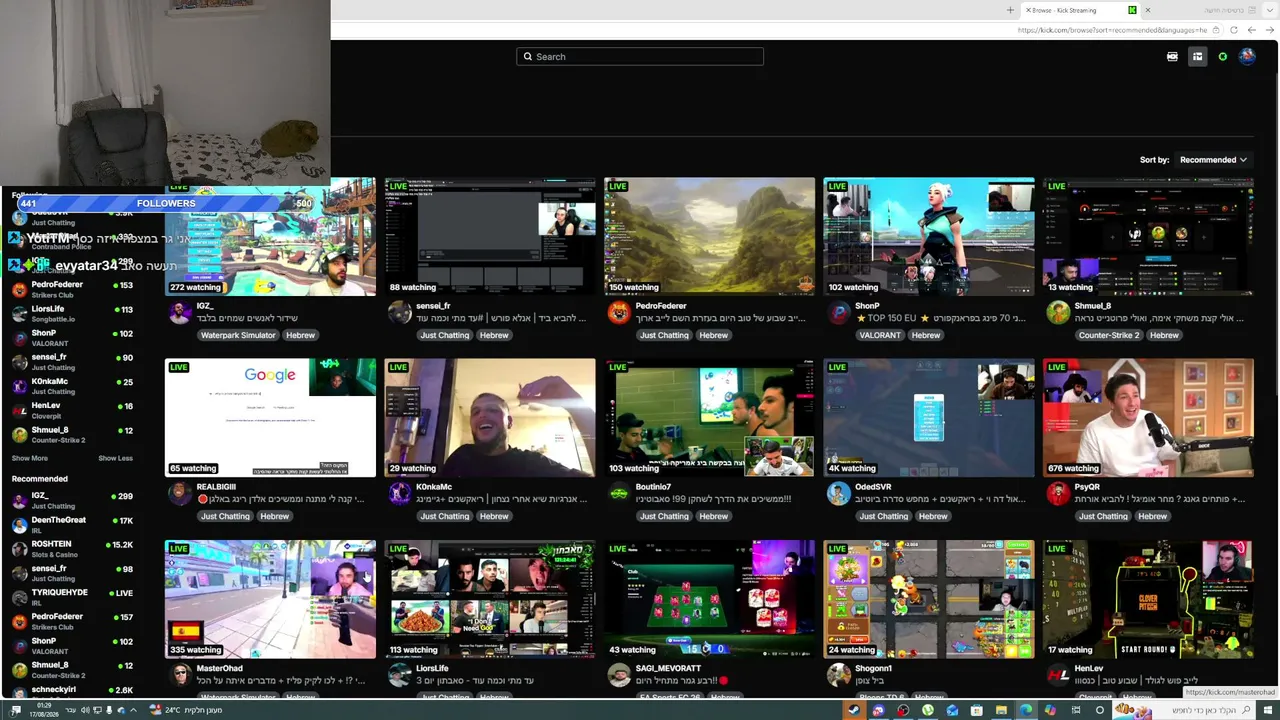Viewport: 1280px width, 720px height.
Task: Switch to the Browse - Kick Streaming tab
Action: [x=1082, y=10]
